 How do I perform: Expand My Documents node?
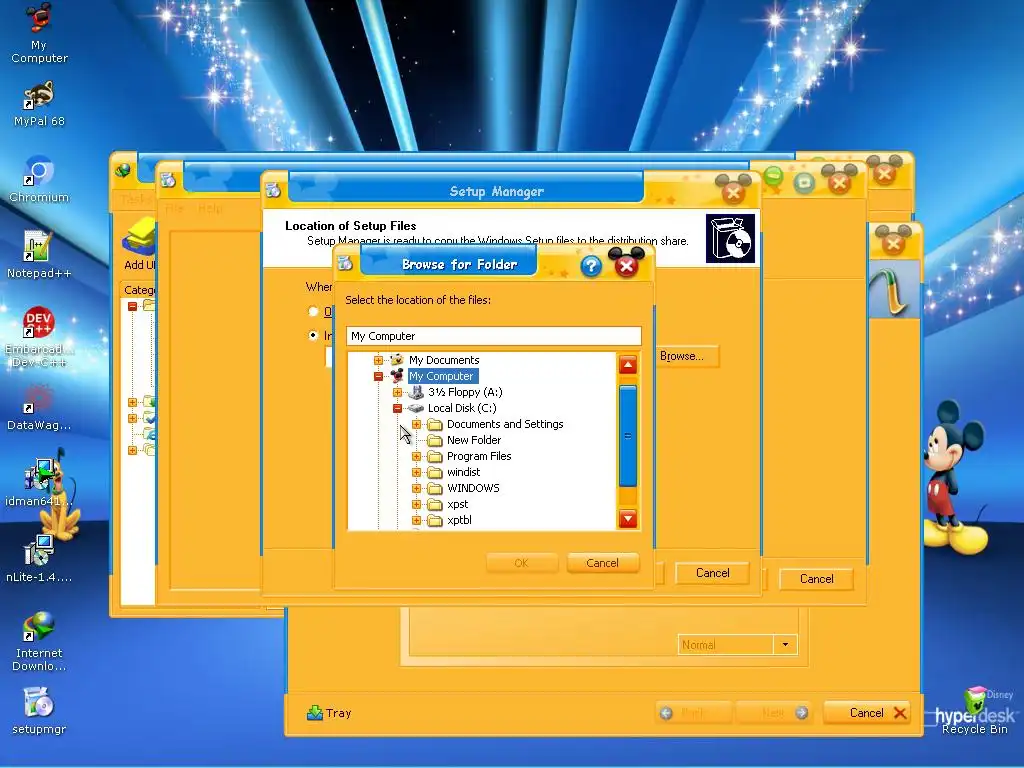(x=378, y=360)
